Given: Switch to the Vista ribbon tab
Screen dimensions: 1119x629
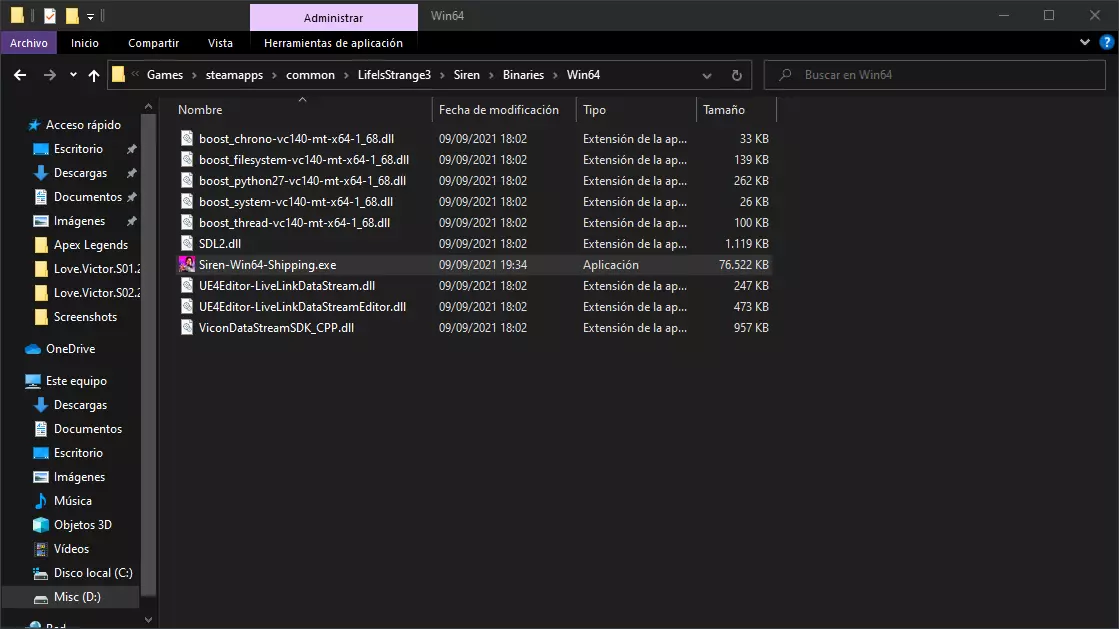Looking at the screenshot, I should [x=220, y=43].
